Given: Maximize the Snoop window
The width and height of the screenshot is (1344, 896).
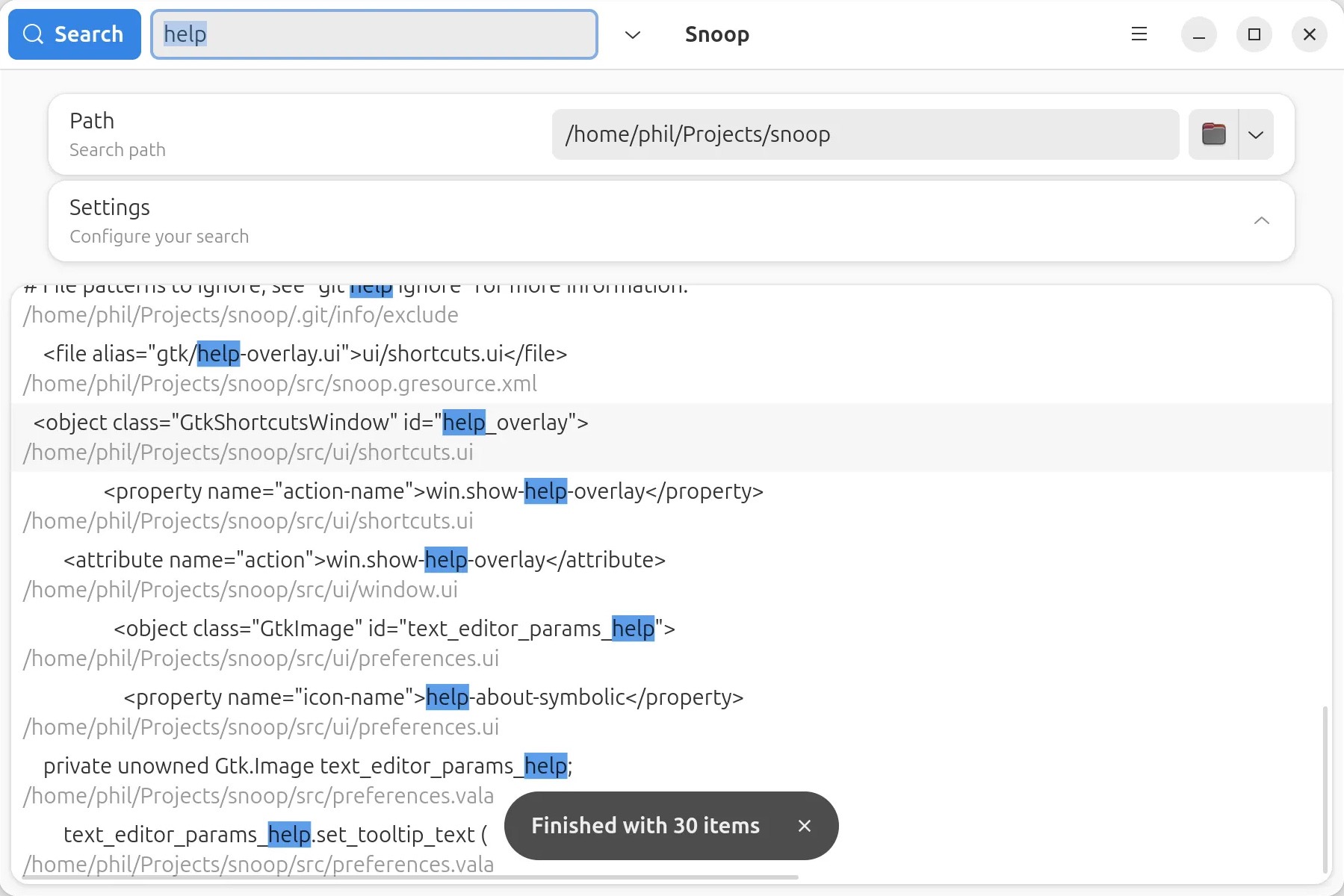Looking at the screenshot, I should coord(1254,35).
